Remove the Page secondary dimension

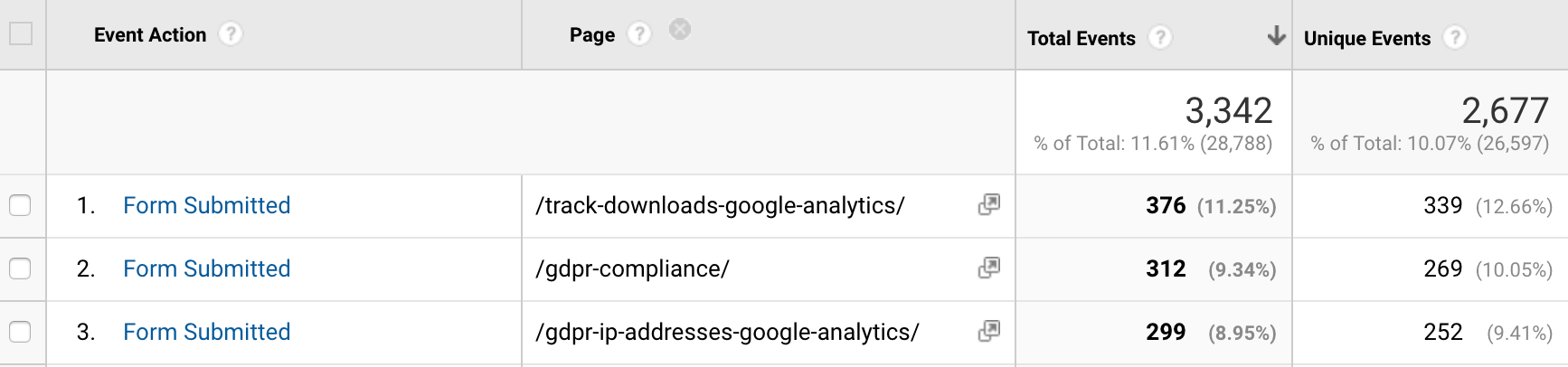coord(680,30)
